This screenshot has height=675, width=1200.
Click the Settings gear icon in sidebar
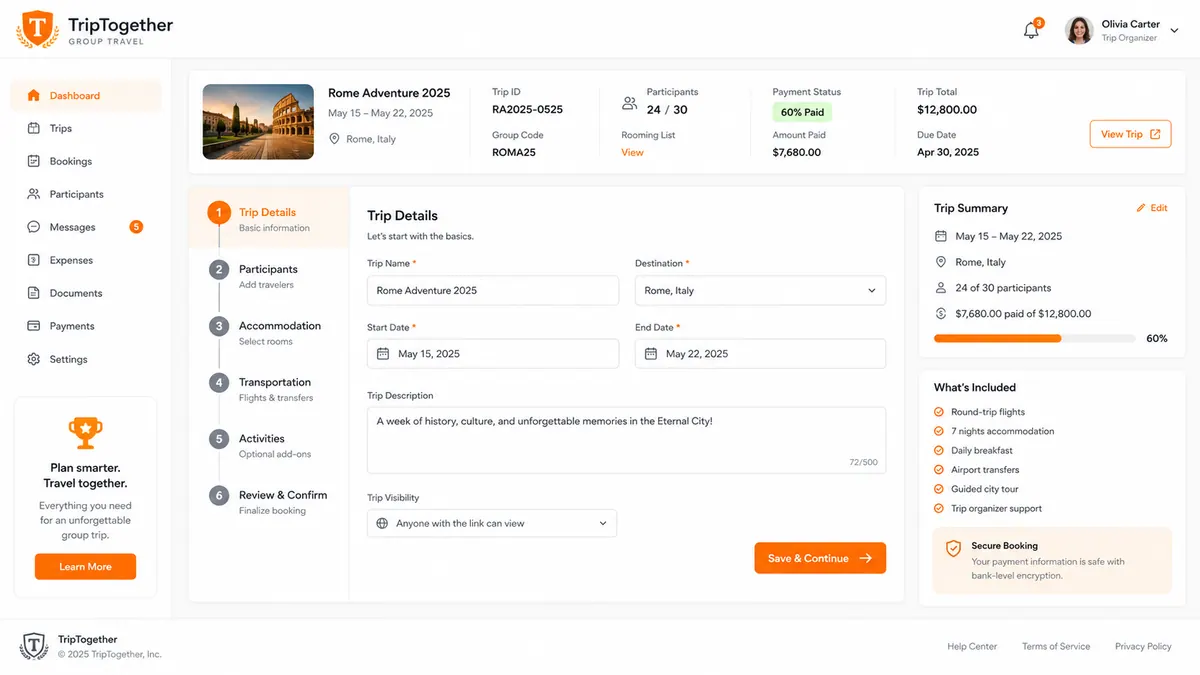point(34,359)
